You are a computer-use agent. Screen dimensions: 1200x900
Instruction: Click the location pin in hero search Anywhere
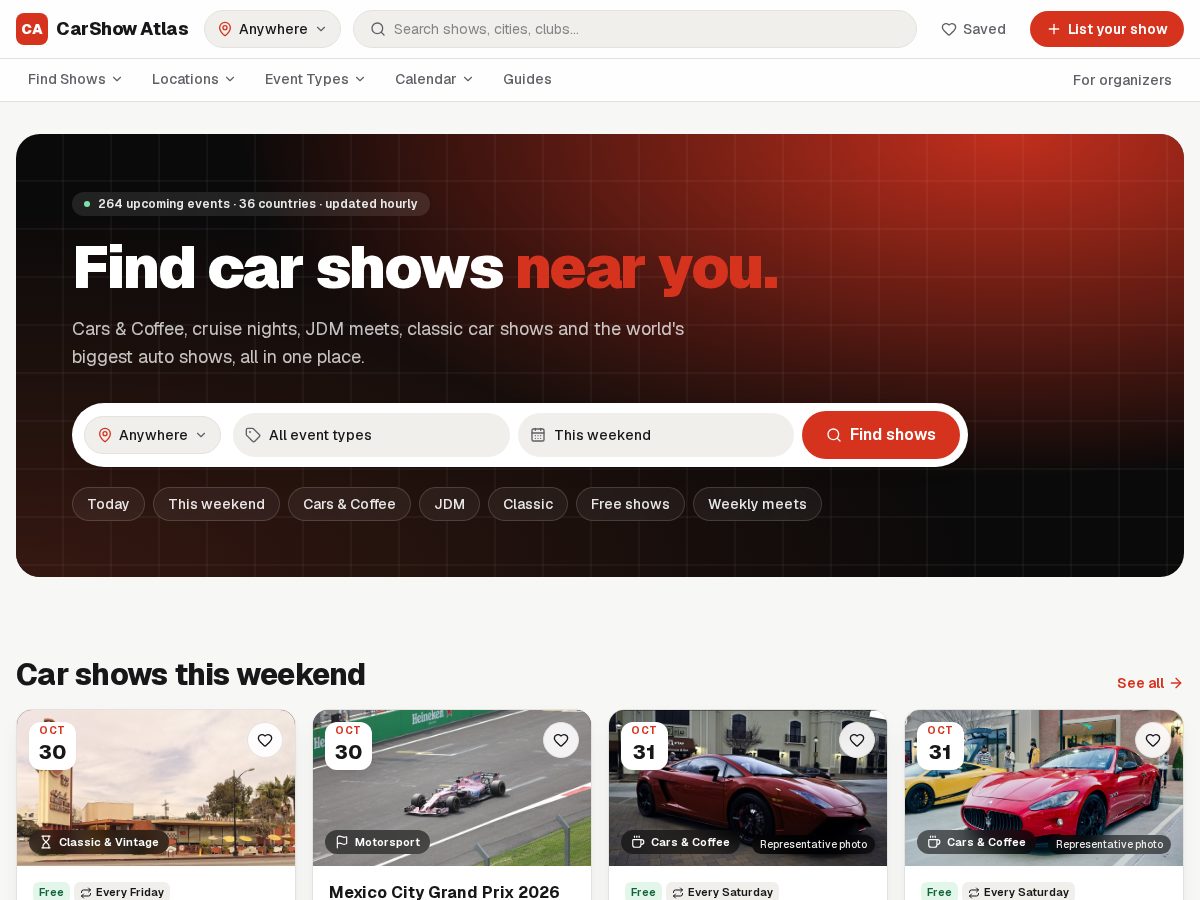point(105,435)
